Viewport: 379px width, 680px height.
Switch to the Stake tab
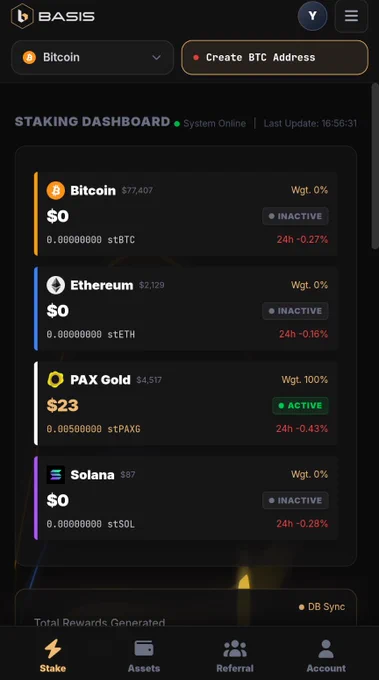(x=53, y=655)
